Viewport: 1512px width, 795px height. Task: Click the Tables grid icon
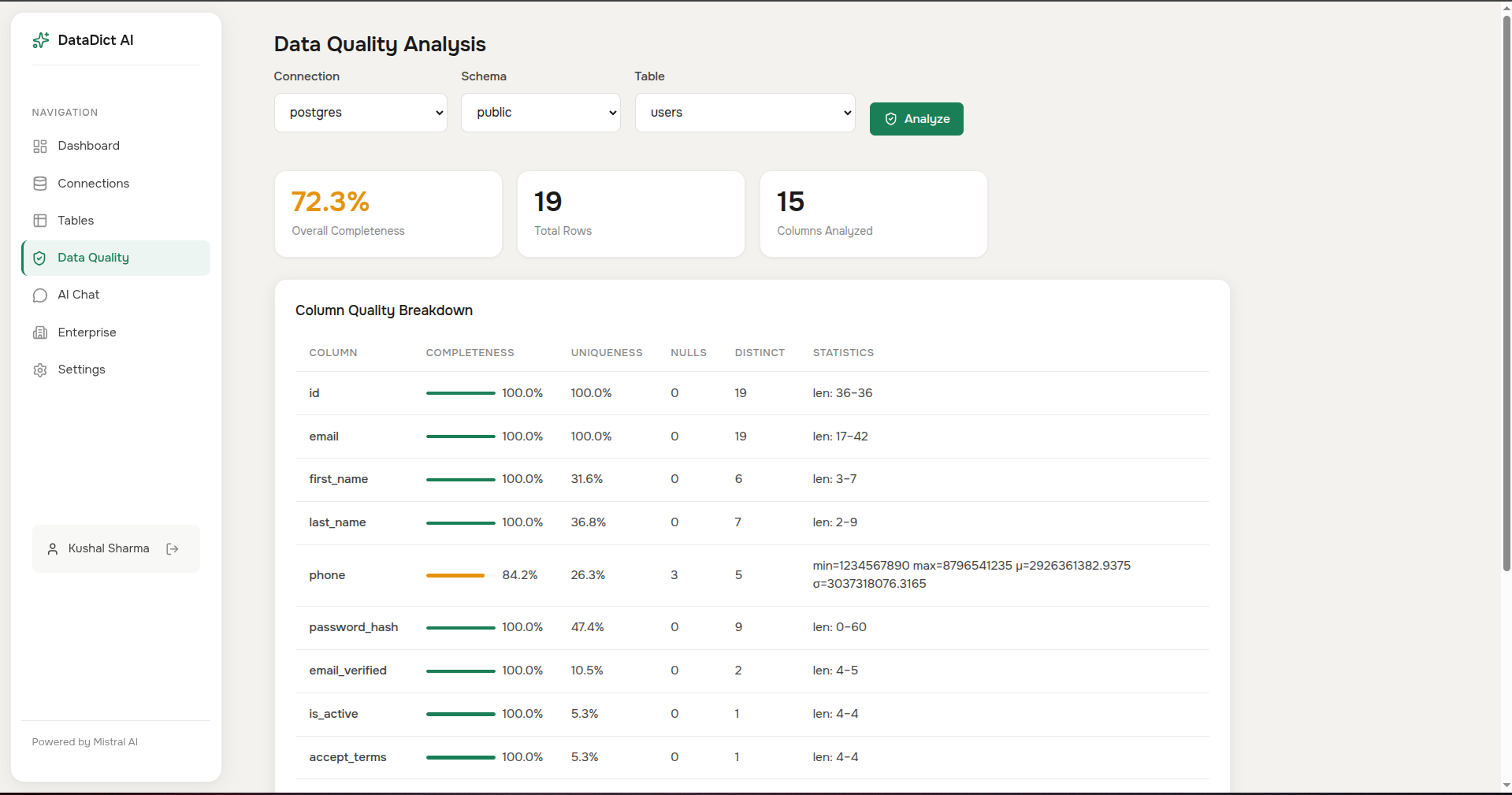[x=40, y=221]
